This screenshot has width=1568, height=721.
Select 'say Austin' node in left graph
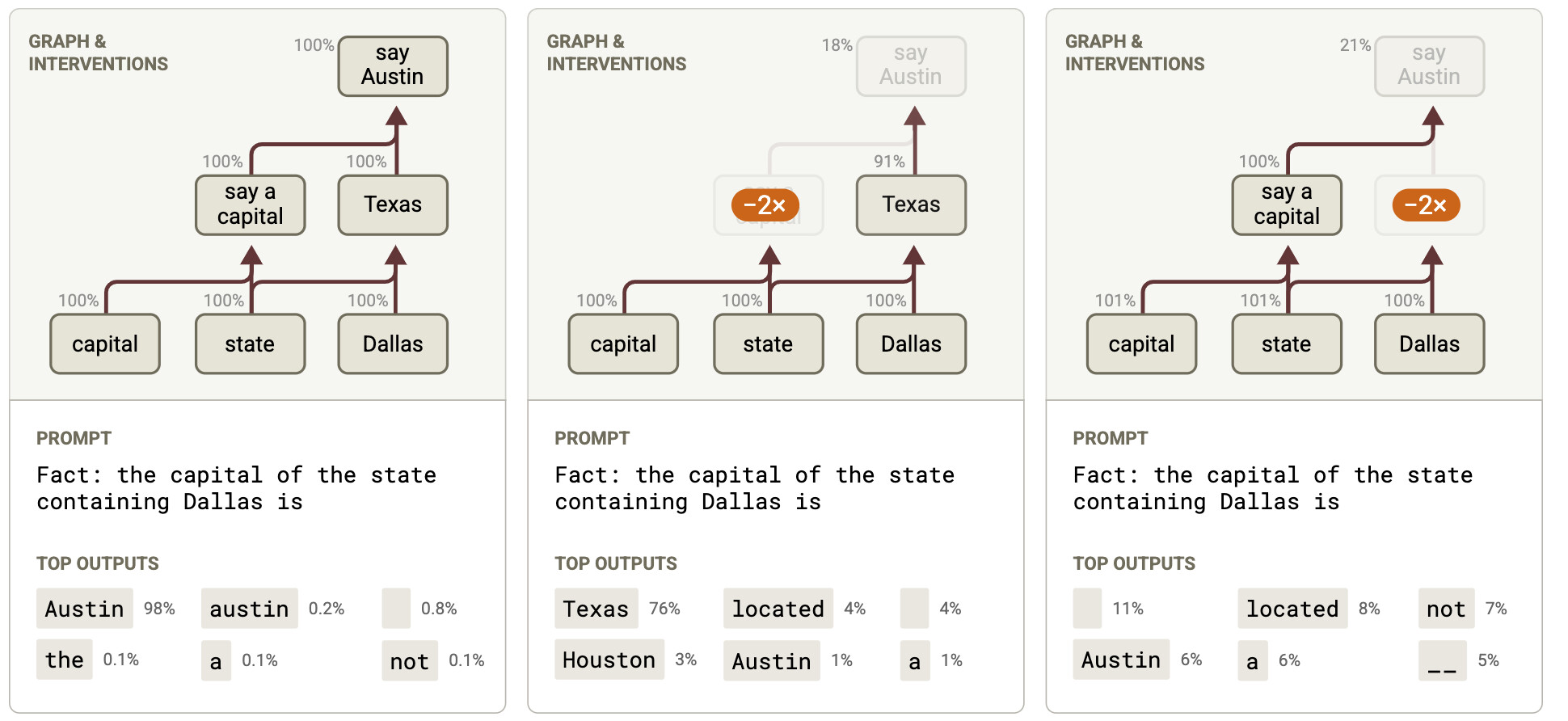pyautogui.click(x=393, y=66)
